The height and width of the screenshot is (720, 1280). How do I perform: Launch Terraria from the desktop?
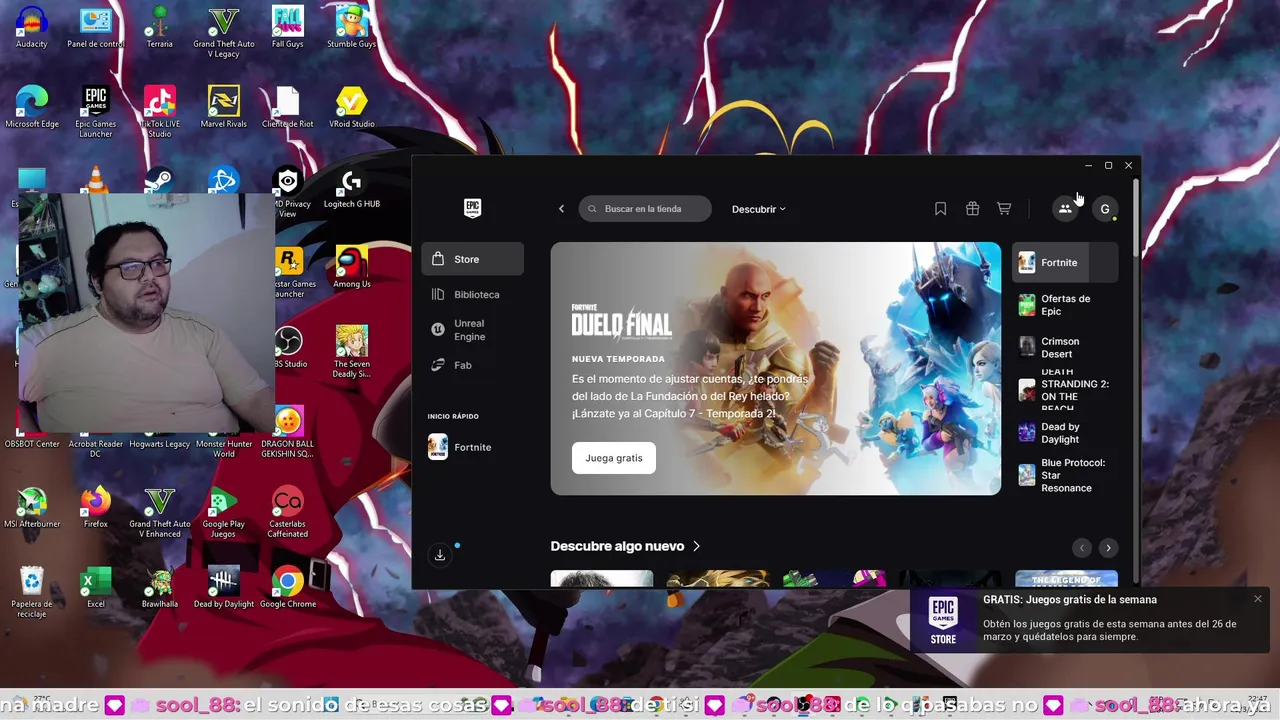(160, 28)
